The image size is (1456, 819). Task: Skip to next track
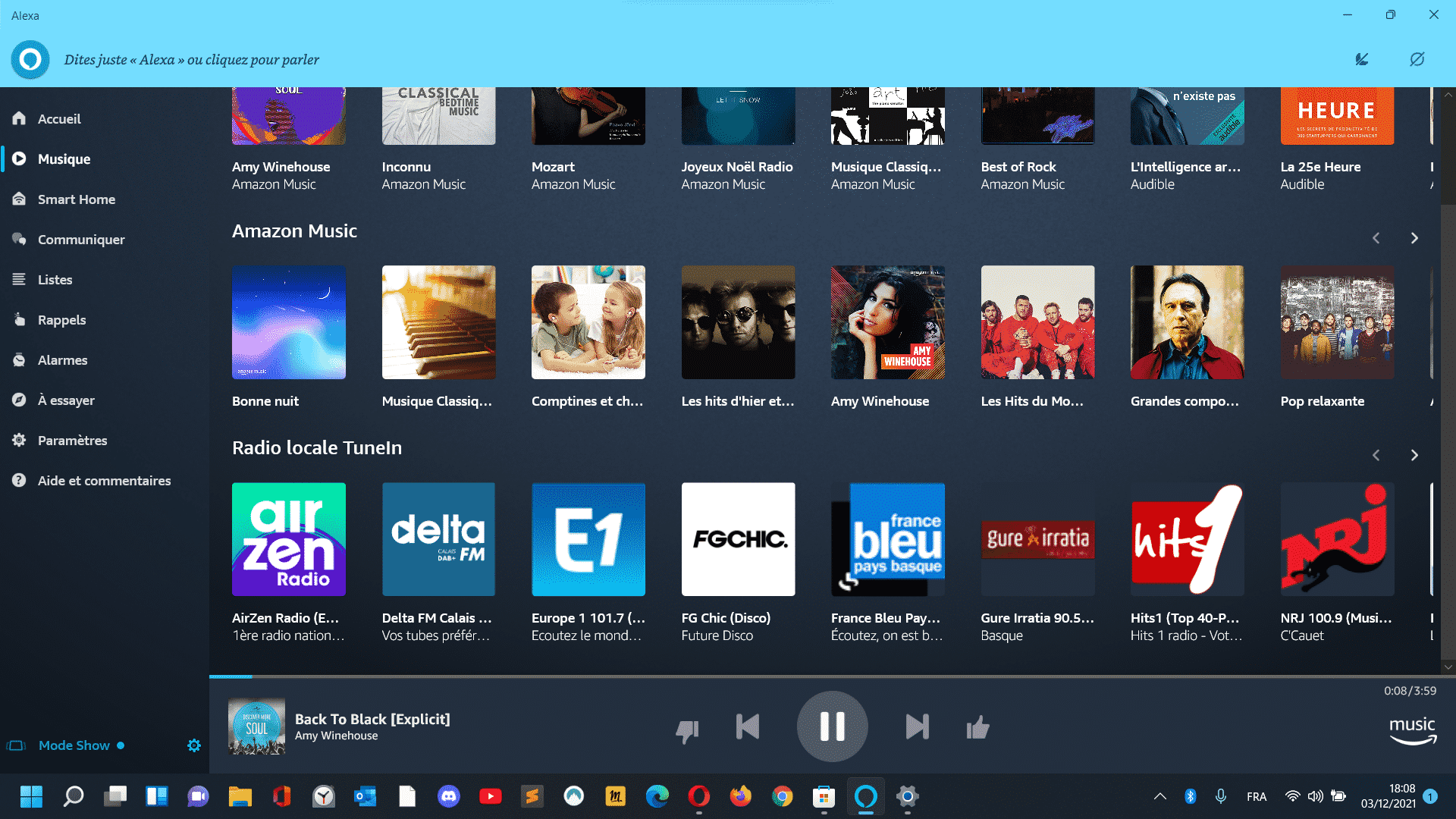click(917, 726)
